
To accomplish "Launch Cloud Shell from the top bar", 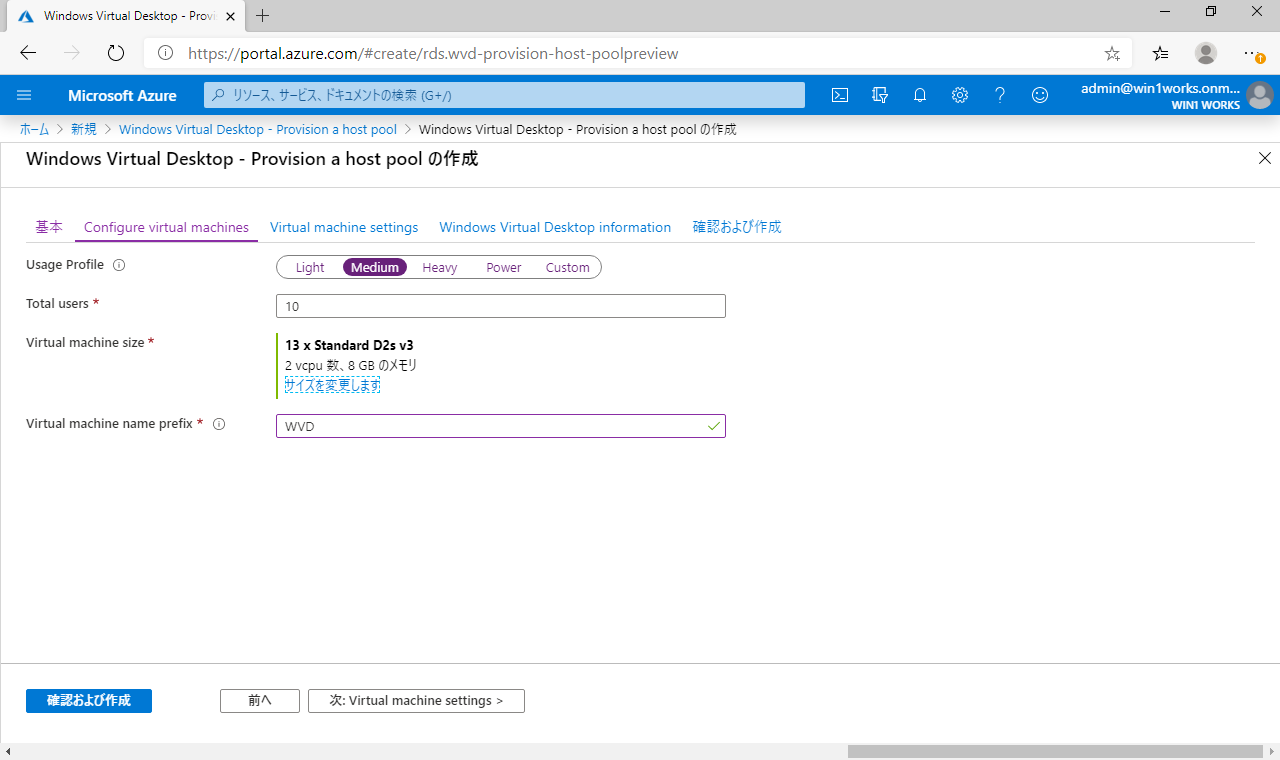I will pos(840,95).
